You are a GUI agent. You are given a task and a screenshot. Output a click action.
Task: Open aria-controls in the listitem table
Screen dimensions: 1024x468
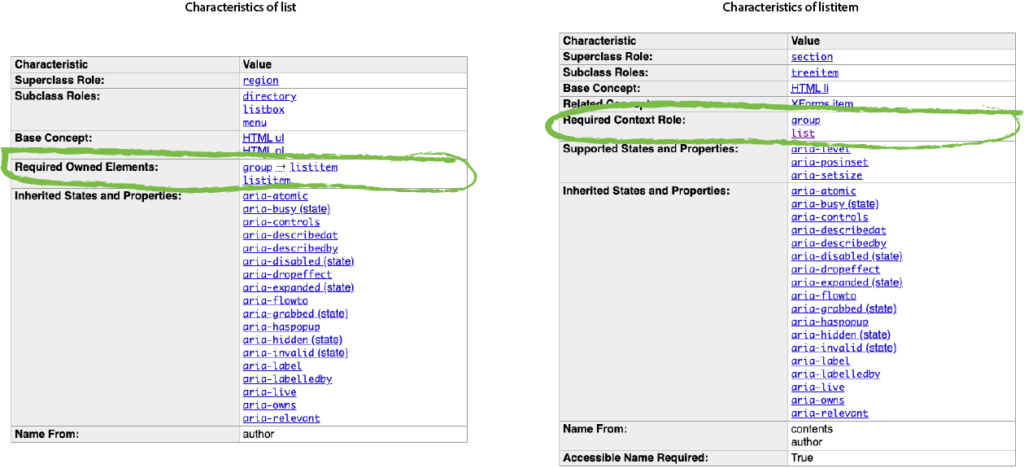830,217
